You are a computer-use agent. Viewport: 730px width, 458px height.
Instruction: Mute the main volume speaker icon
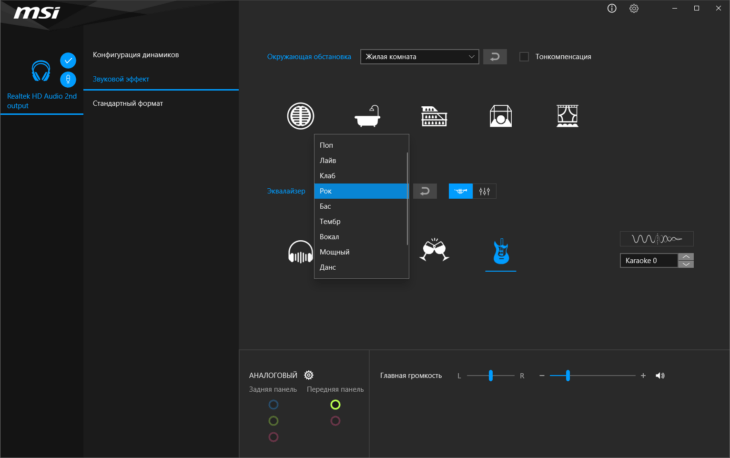660,376
